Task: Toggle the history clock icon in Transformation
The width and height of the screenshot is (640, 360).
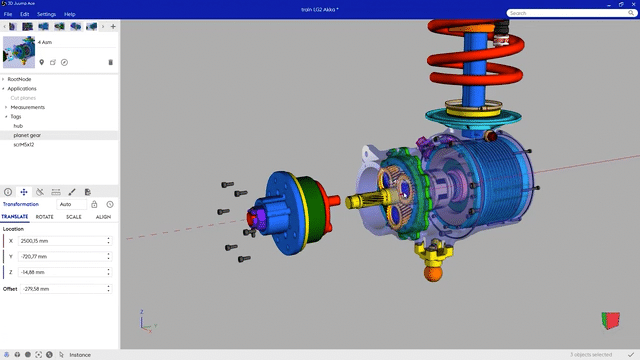Action: pyautogui.click(x=110, y=204)
